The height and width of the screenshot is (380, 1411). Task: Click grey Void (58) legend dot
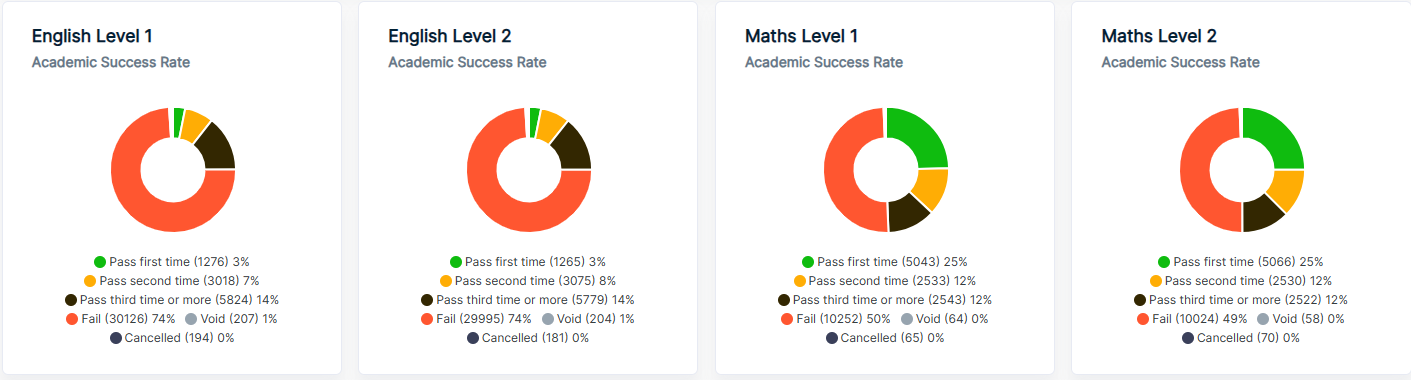1264,319
